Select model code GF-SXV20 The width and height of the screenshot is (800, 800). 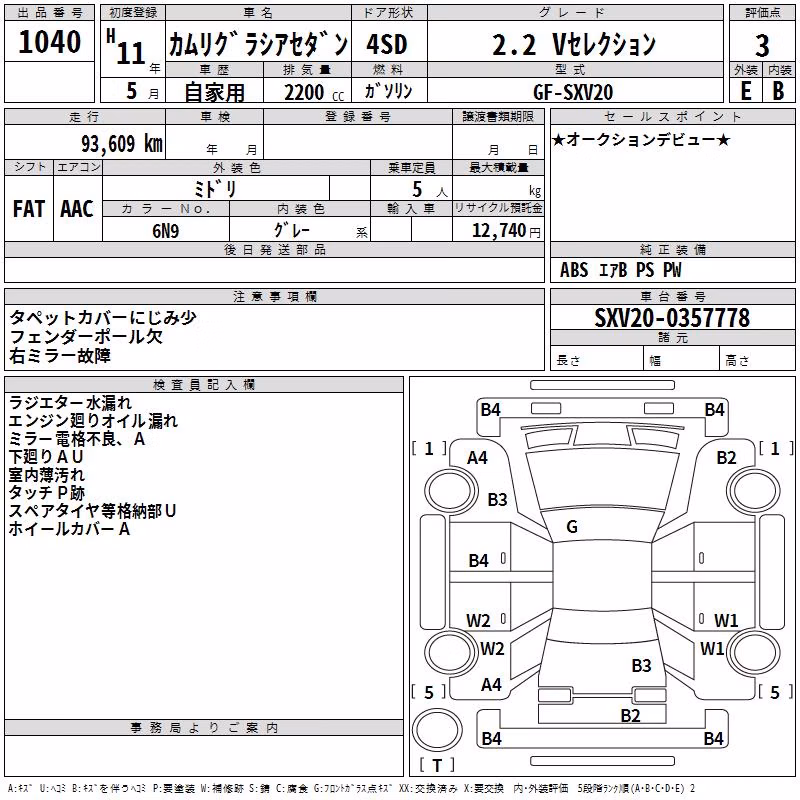coord(573,92)
